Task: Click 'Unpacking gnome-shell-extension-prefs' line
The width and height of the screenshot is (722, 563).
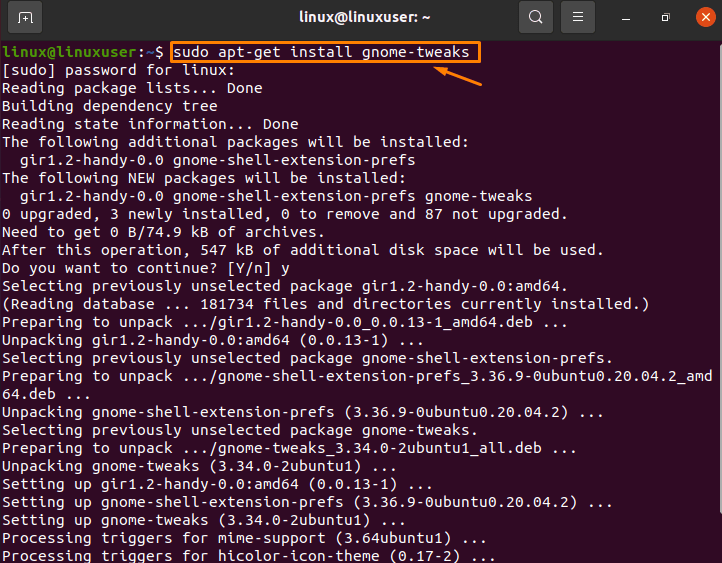Action: pyautogui.click(x=303, y=412)
